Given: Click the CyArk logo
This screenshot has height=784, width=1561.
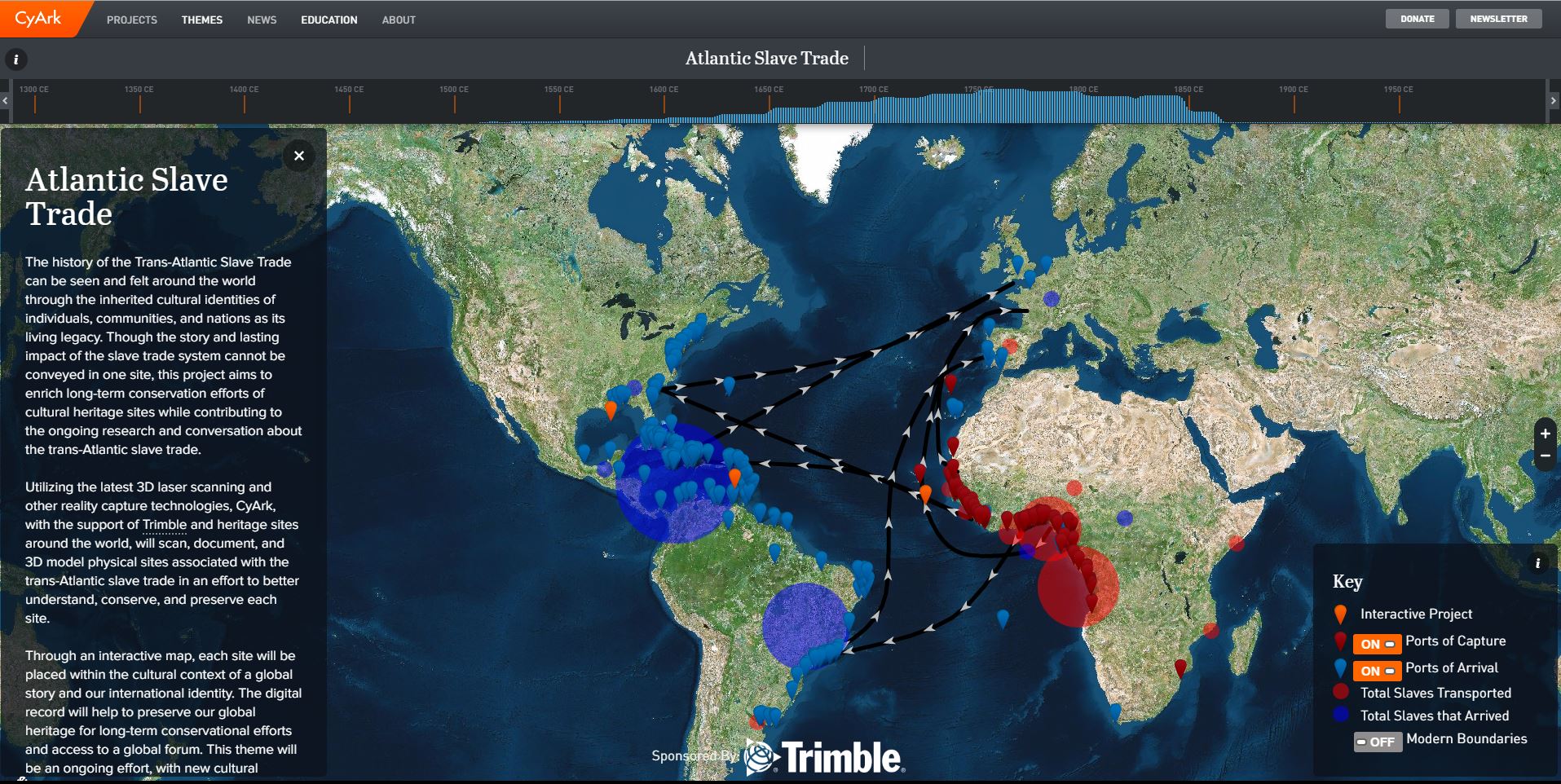Looking at the screenshot, I should click(x=38, y=19).
